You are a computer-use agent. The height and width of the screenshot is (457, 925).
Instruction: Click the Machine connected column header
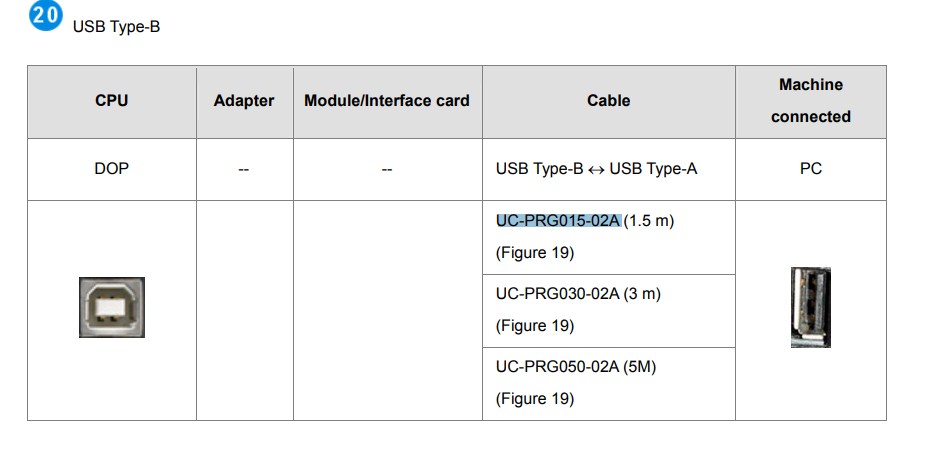click(810, 101)
